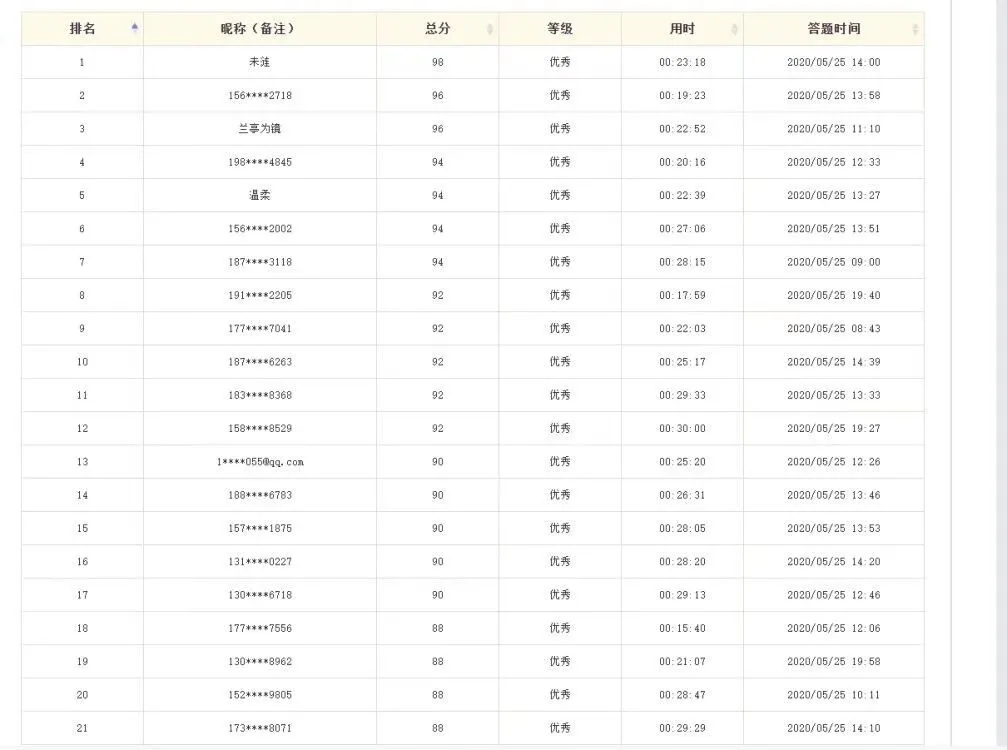The height and width of the screenshot is (750, 1007).
Task: Click the score 98 in the first row
Action: tap(437, 62)
